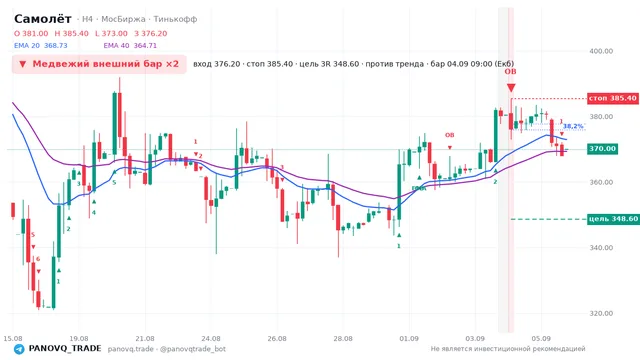Click the 03.09 date axis label
Viewport: 640px width, 360px height.
tap(475, 338)
